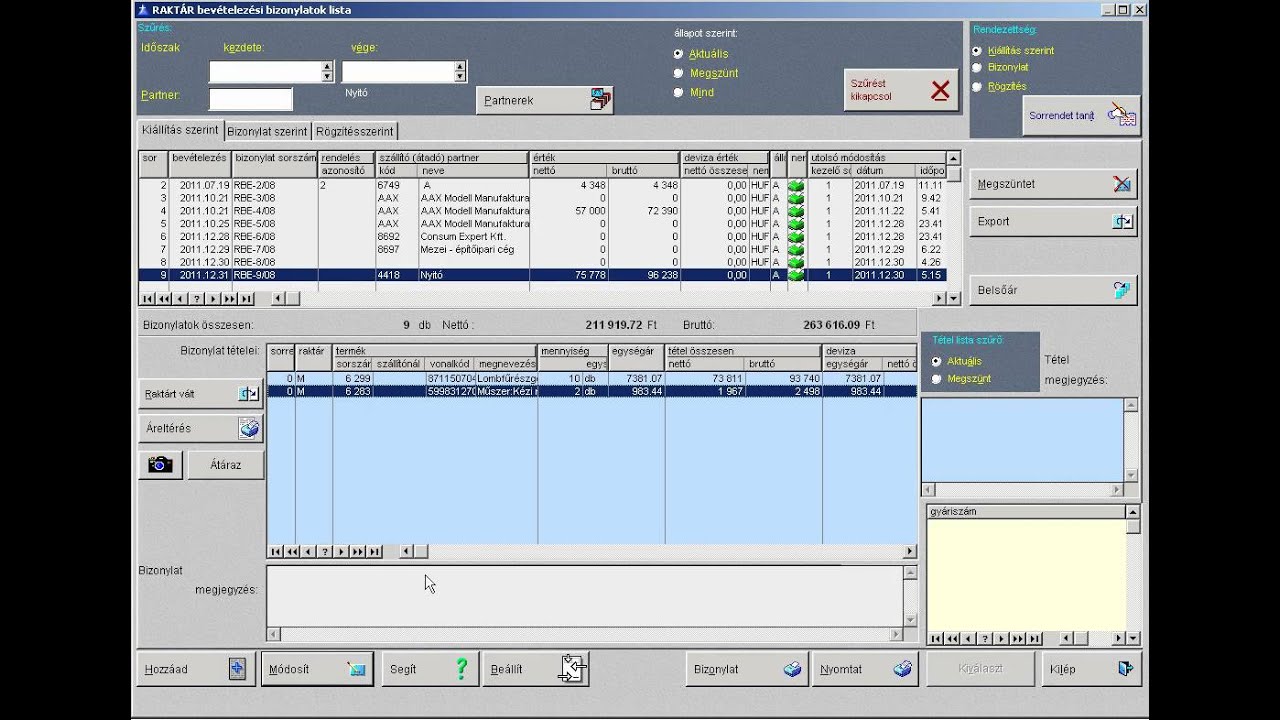Click the Partner code input field
This screenshot has height=720, width=1280.
click(x=251, y=99)
